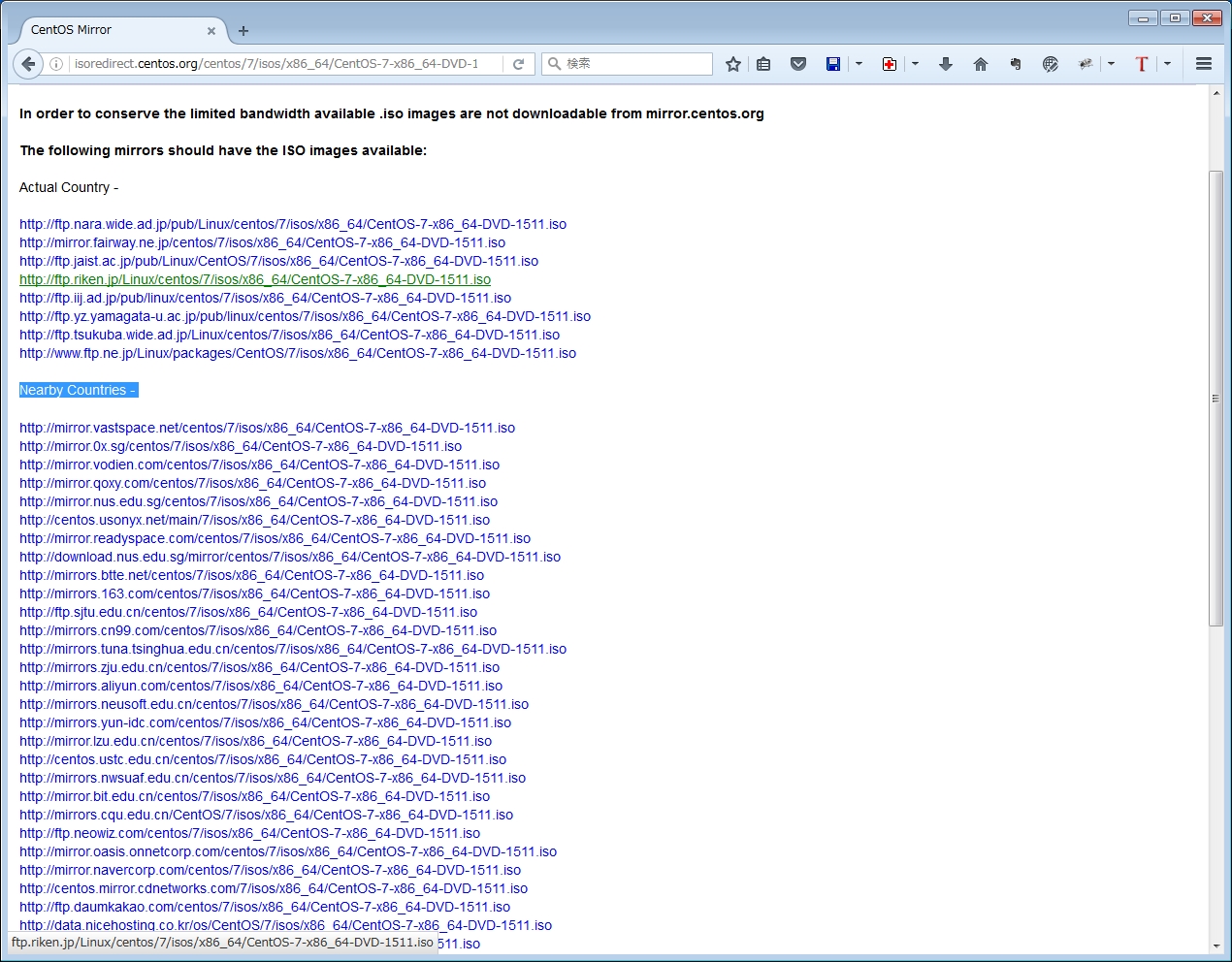The width and height of the screenshot is (1232, 962).
Task: Open the hamburger menu
Action: [1204, 64]
